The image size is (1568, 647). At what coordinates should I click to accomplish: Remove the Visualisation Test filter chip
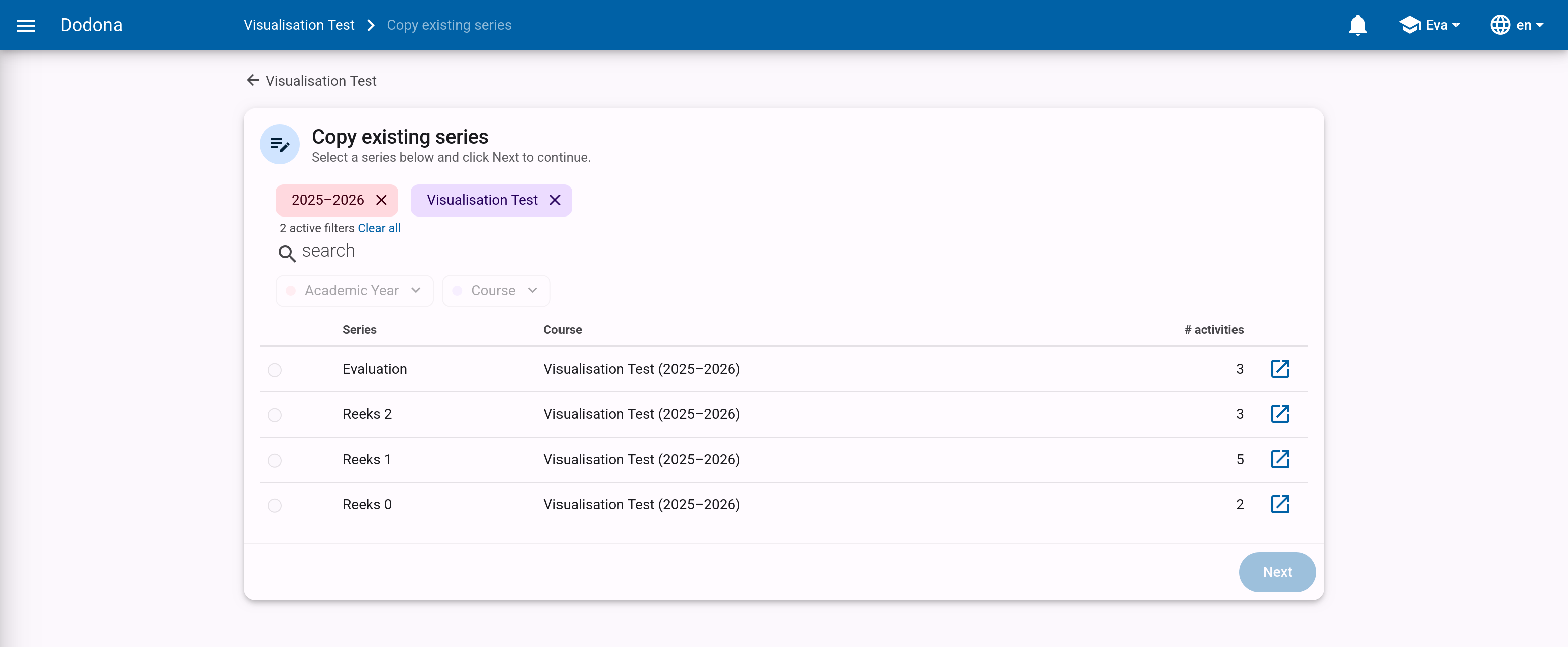click(555, 200)
